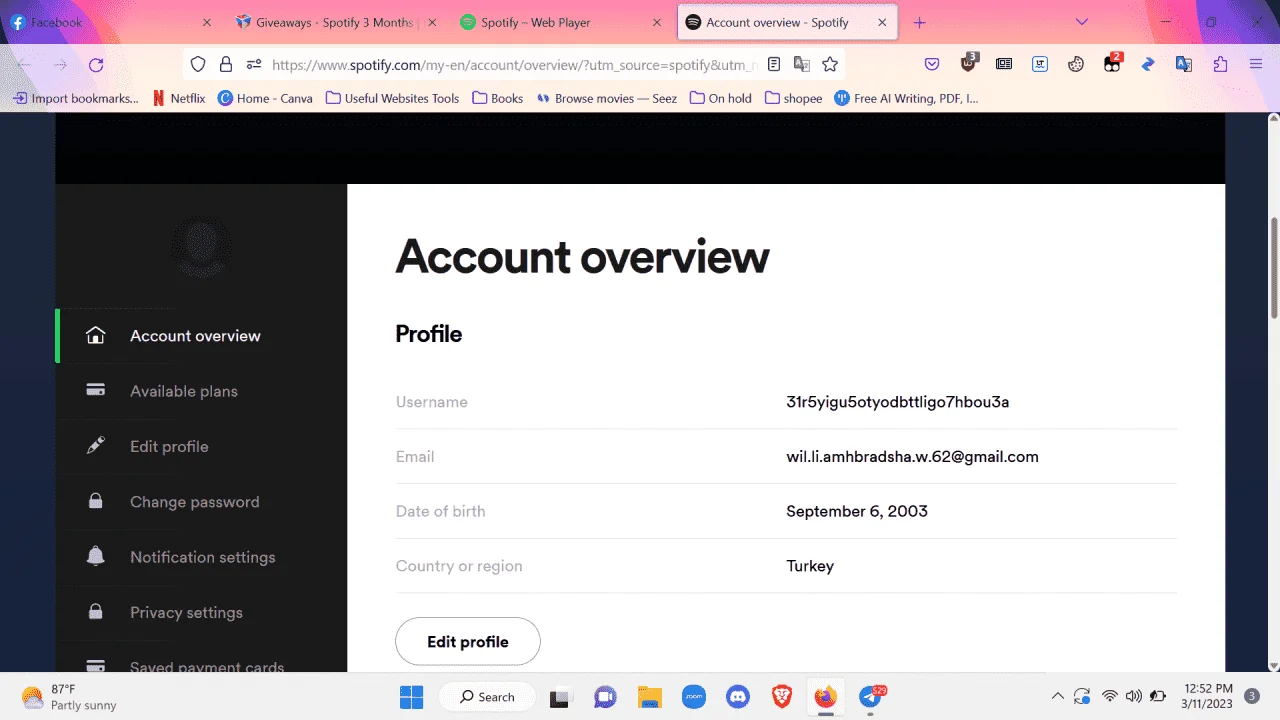Click the profile avatar in the sidebar

click(201, 247)
